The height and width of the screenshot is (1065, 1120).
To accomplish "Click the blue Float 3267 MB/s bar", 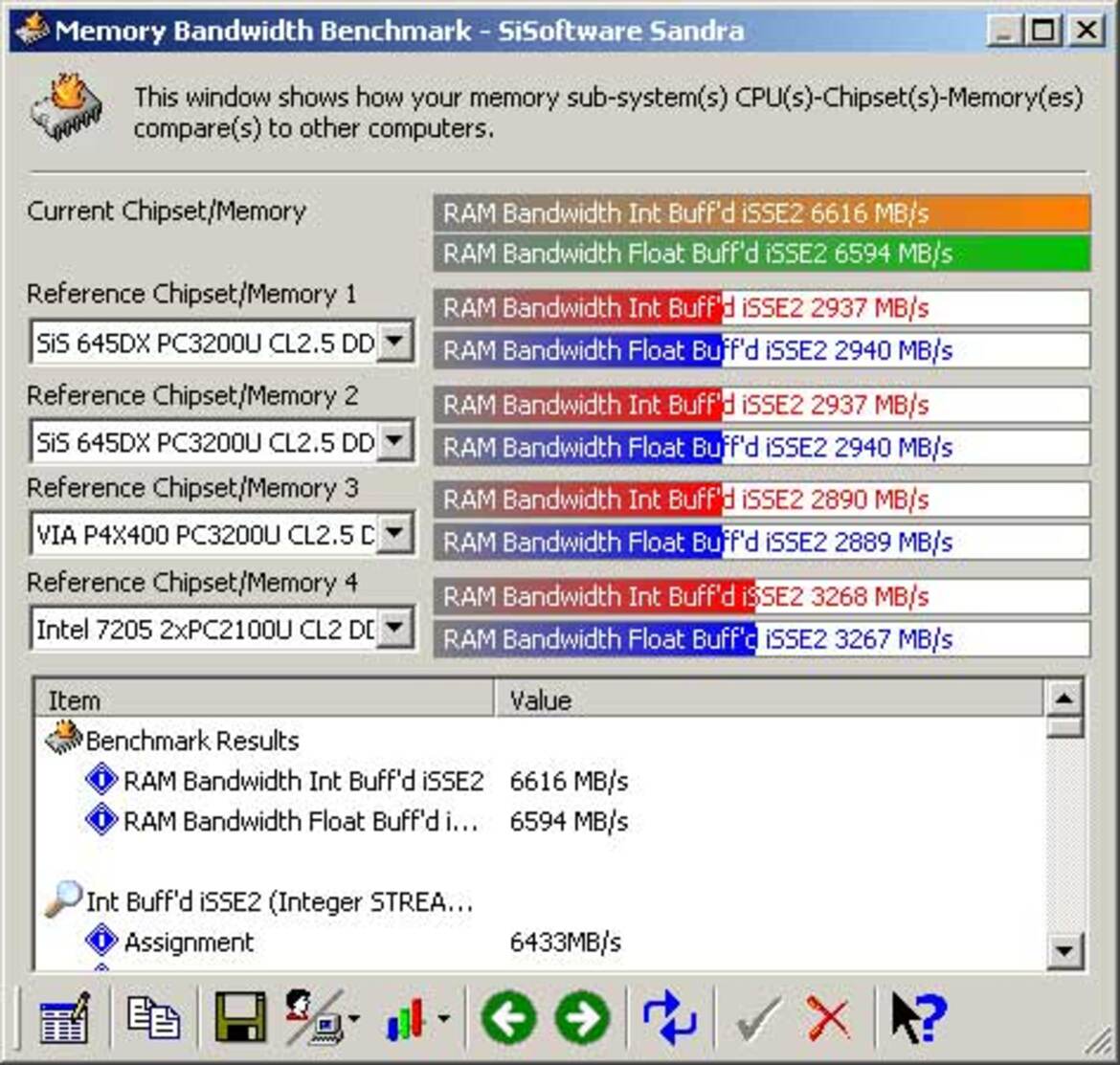I will tap(761, 639).
